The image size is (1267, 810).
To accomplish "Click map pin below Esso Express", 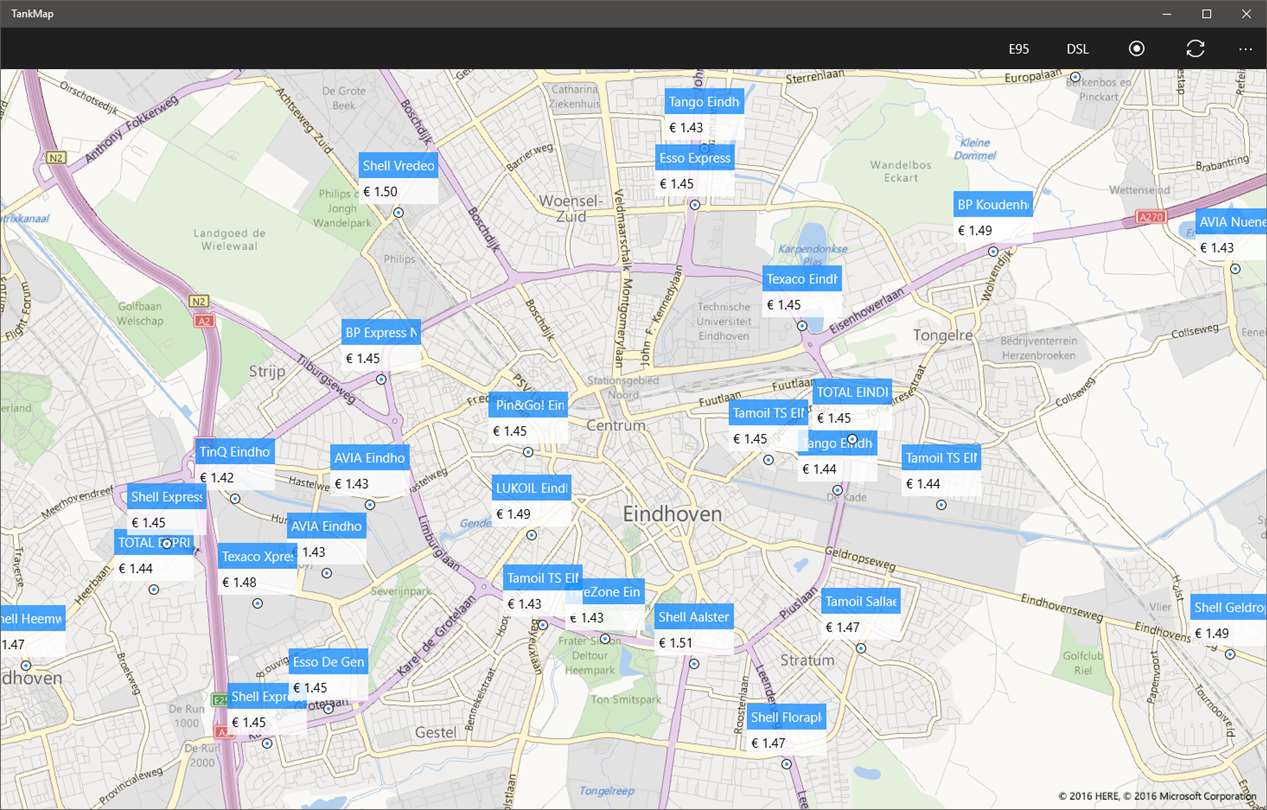I will (695, 204).
